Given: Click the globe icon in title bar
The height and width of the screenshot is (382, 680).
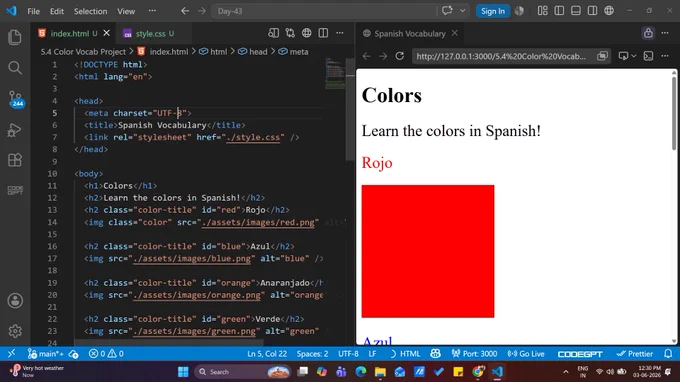Looking at the screenshot, I should (x=609, y=11).
